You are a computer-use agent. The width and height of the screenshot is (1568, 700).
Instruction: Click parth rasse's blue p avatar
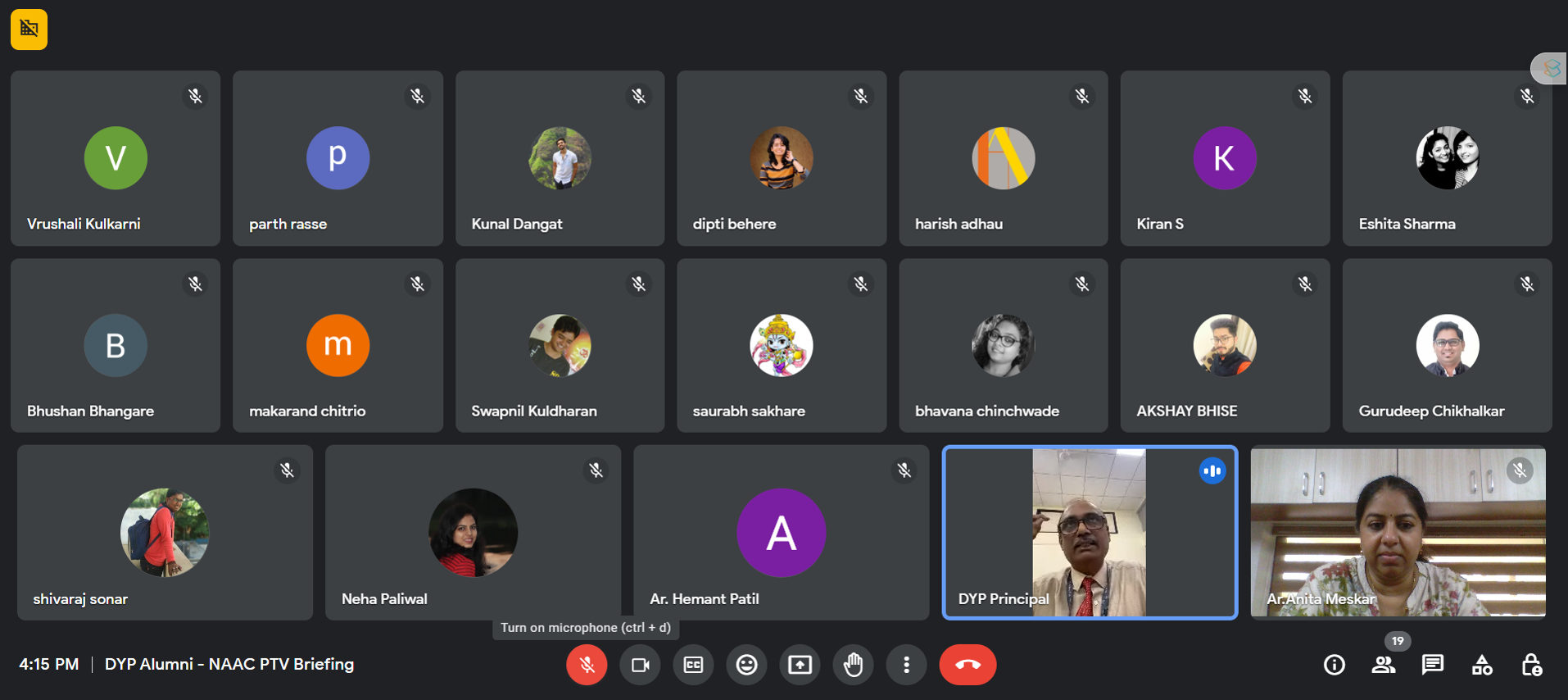[x=338, y=158]
